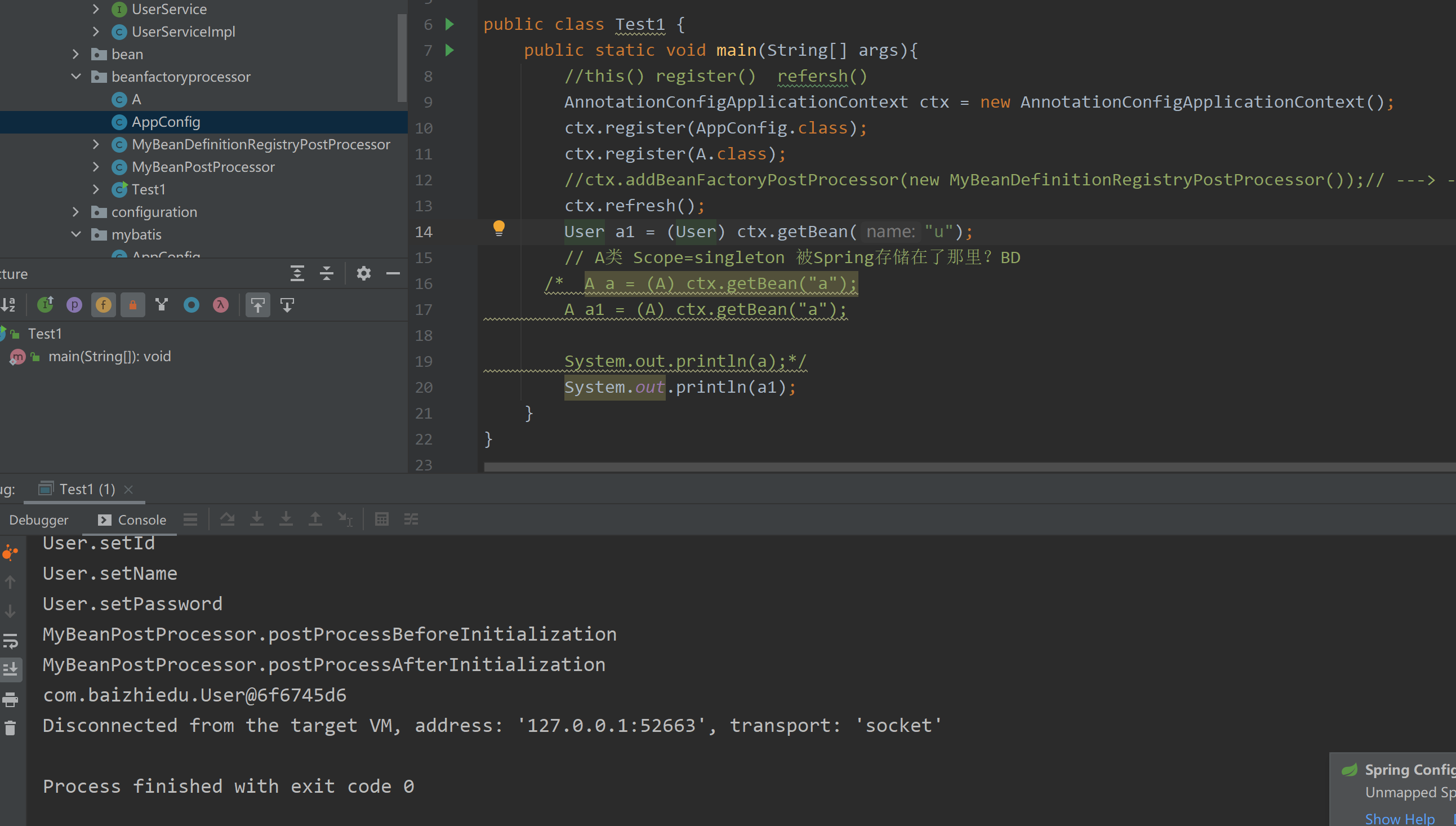Run Test1 class from gutter arrow on line 6
Viewport: 1456px width, 826px height.
tap(449, 24)
